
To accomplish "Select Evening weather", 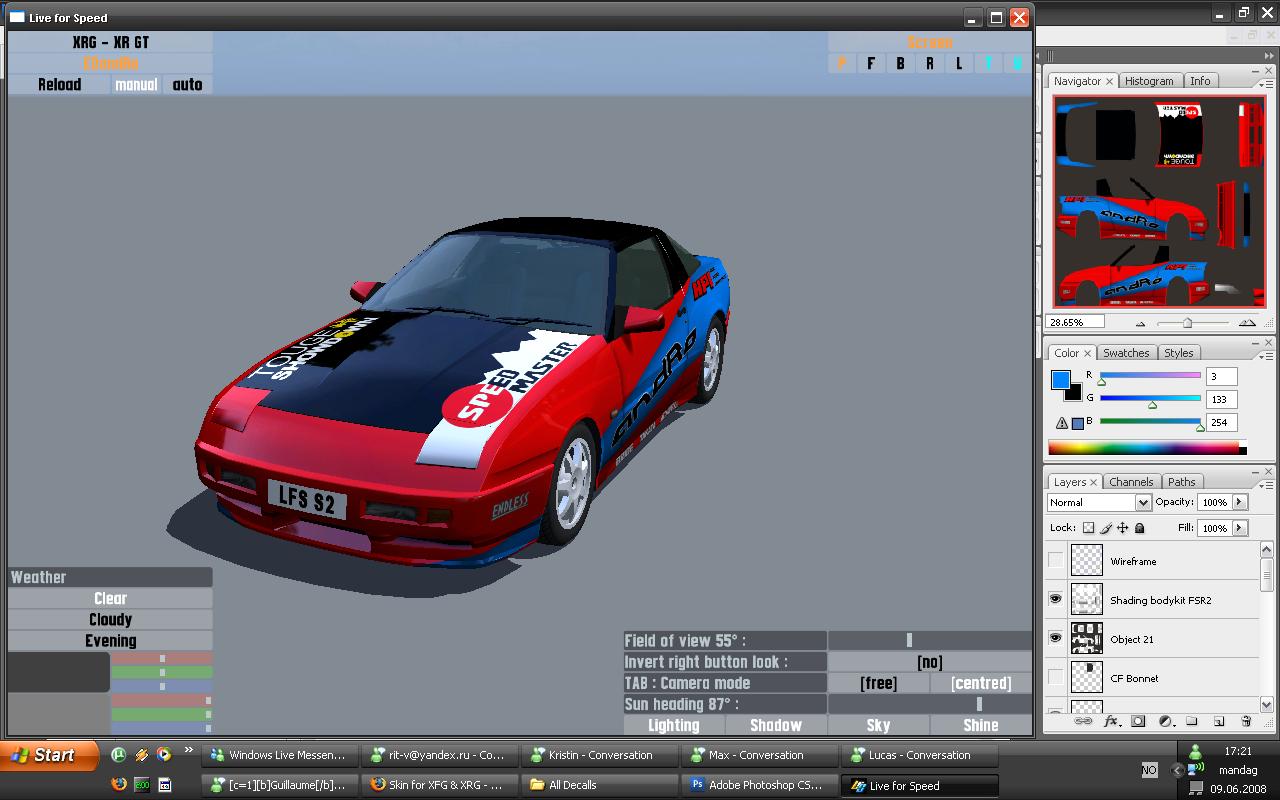I will tap(110, 641).
